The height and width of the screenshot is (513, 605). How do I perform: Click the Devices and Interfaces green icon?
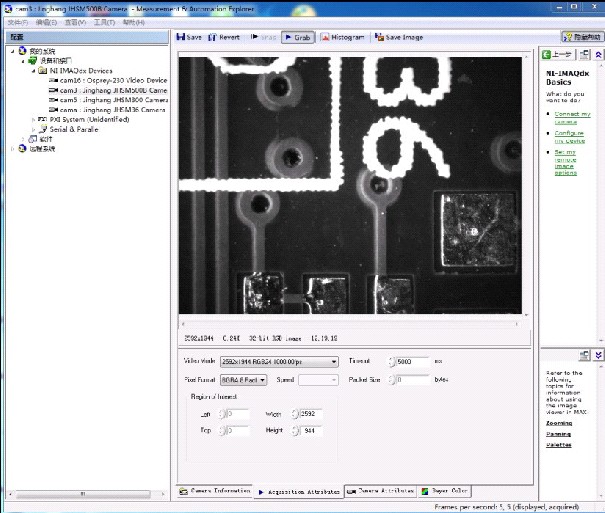[33, 61]
